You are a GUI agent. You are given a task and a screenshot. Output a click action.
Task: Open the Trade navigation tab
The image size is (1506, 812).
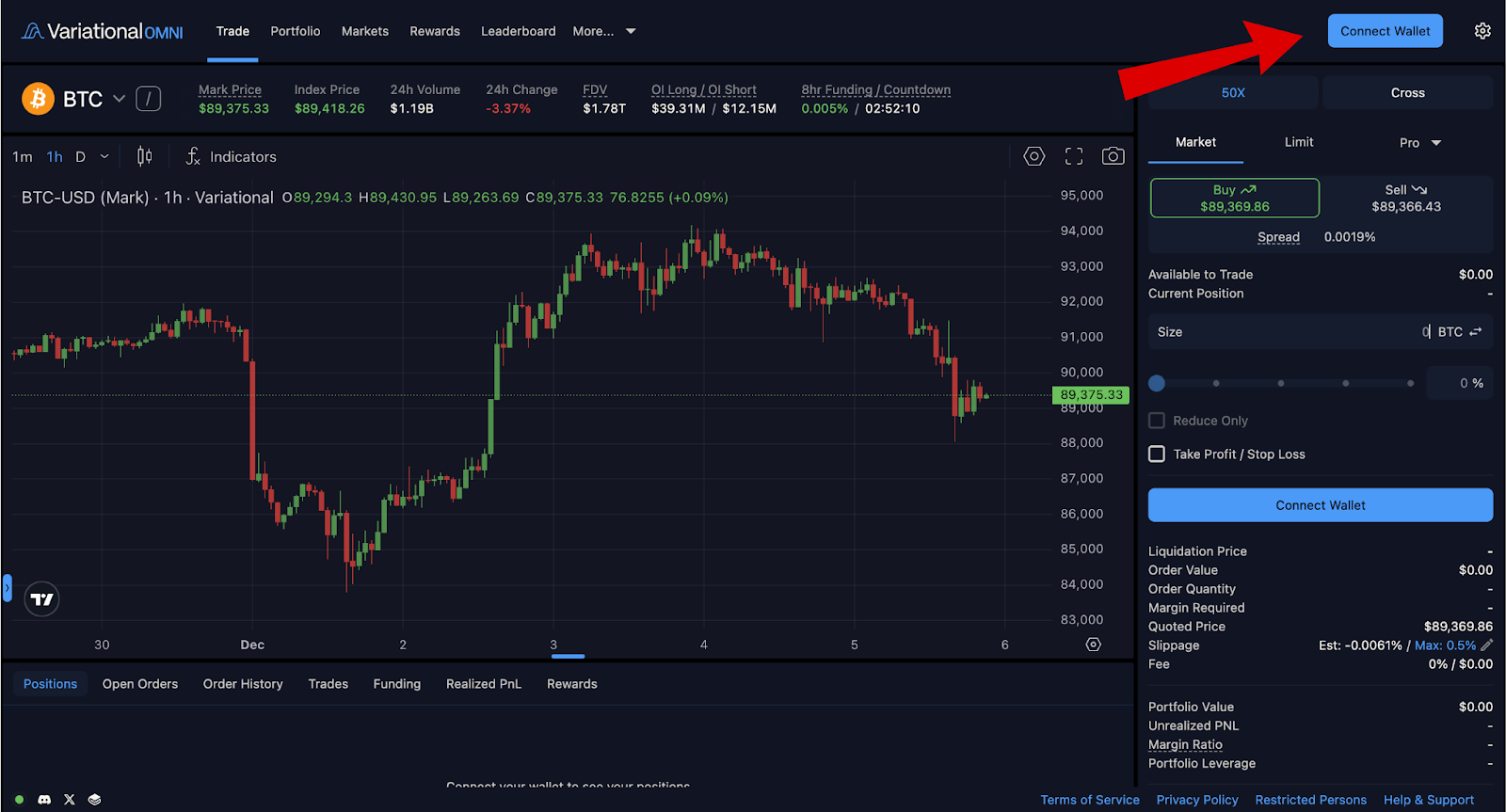coord(232,31)
